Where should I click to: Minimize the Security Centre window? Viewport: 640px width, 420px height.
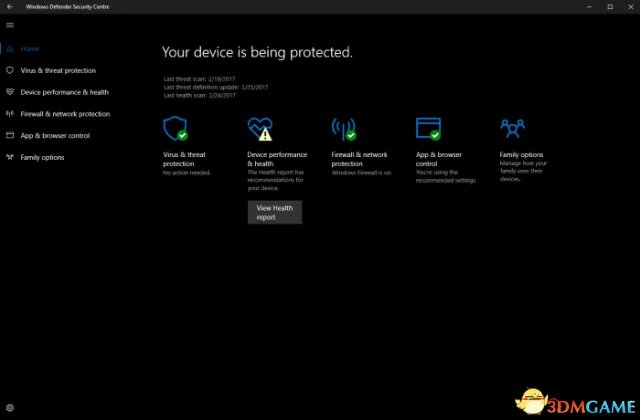tap(589, 7)
